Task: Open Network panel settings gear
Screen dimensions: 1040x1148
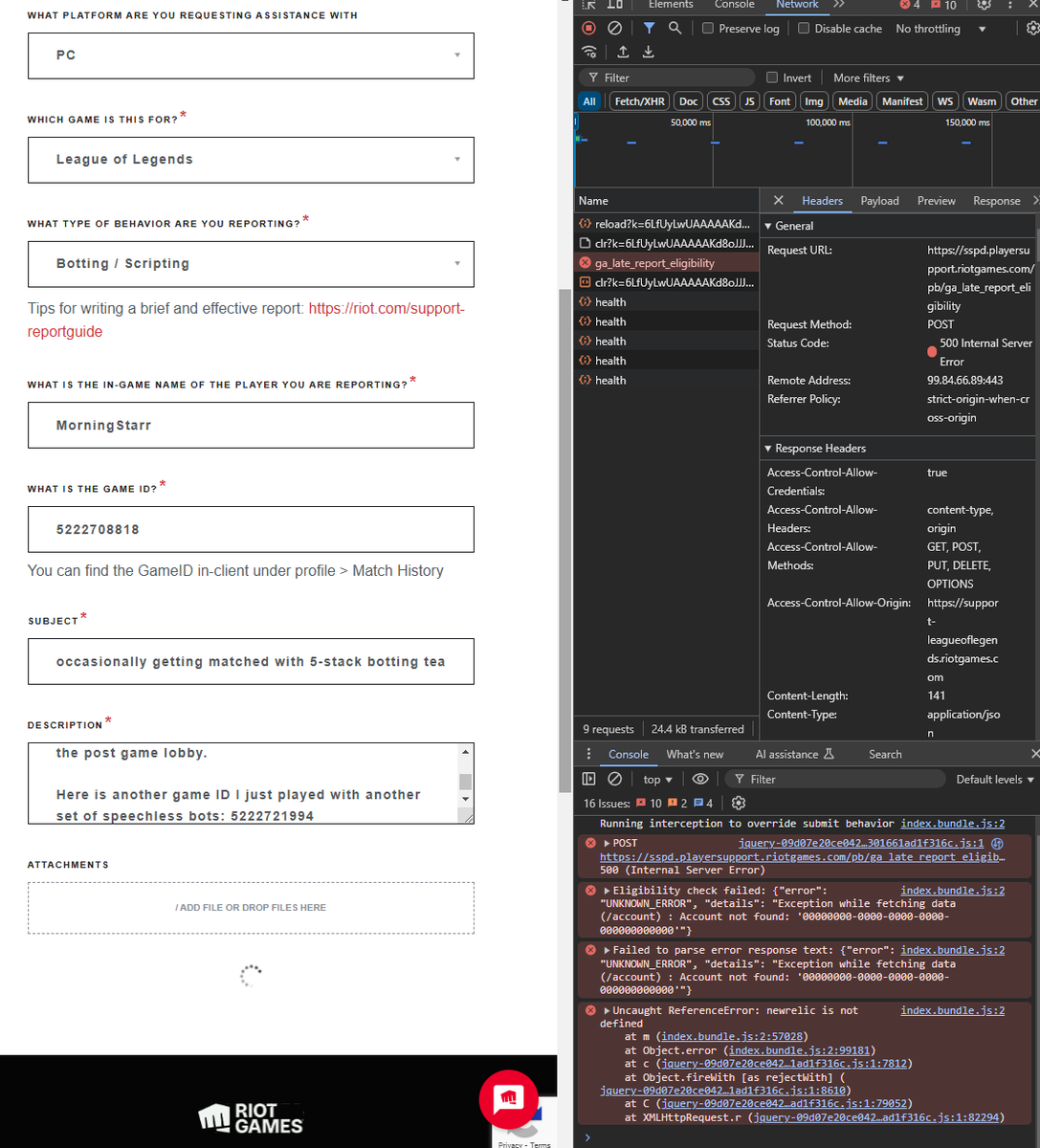Action: 1032,29
